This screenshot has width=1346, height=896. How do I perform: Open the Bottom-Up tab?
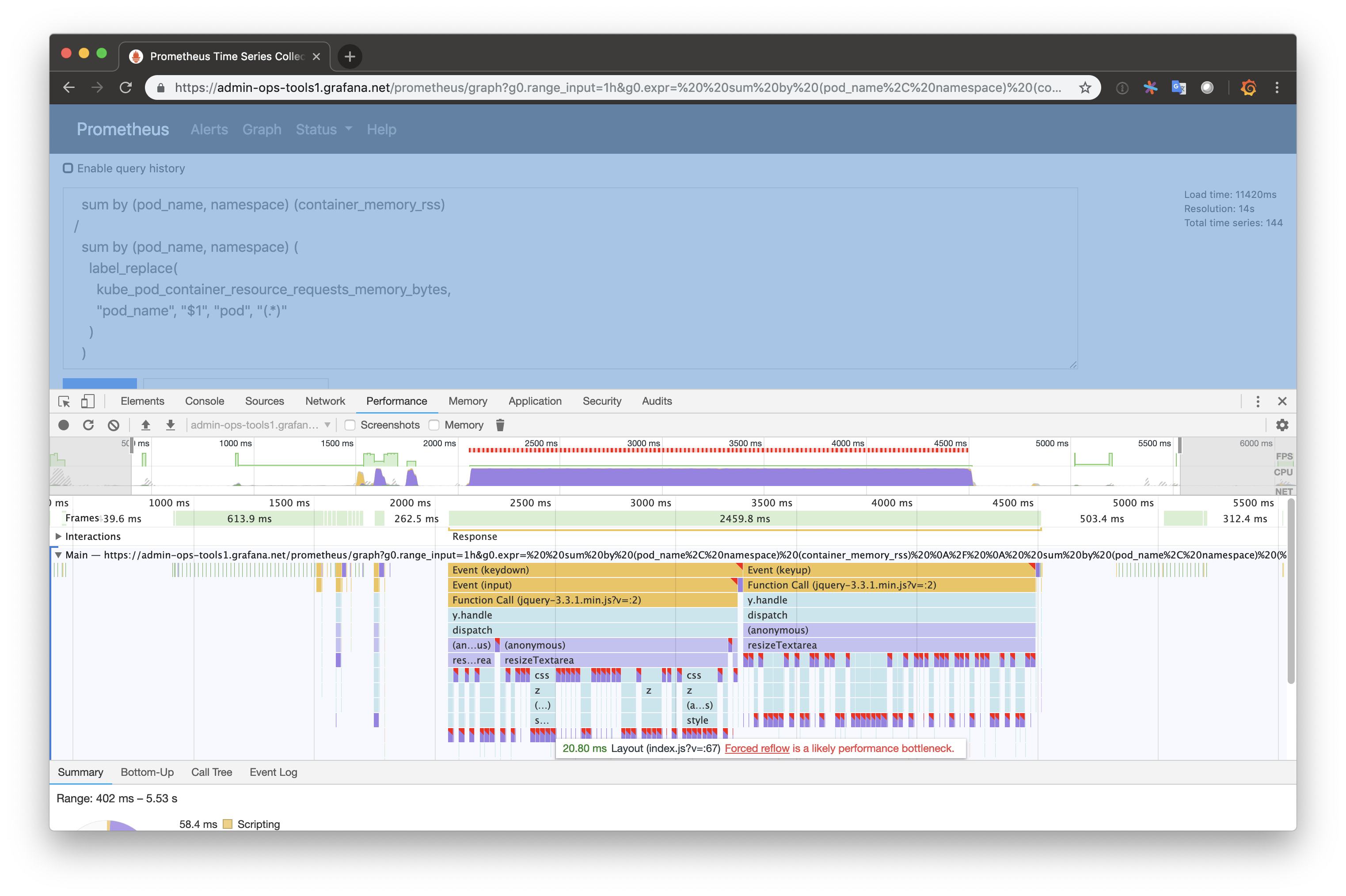point(147,772)
